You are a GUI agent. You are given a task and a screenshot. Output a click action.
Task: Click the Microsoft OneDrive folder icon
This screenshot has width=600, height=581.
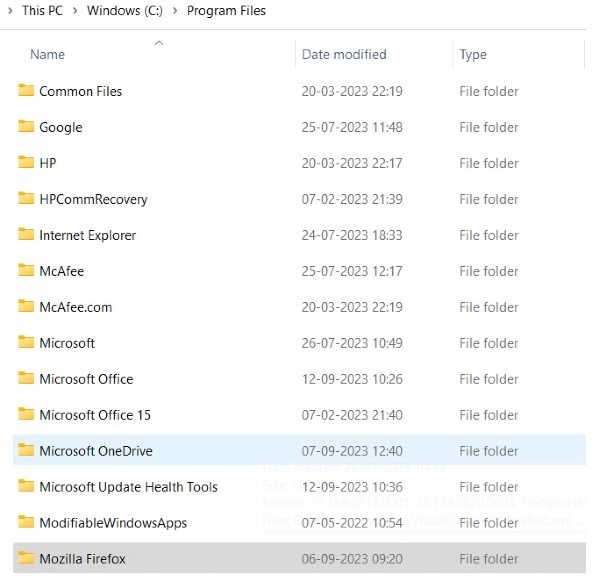(x=26, y=450)
